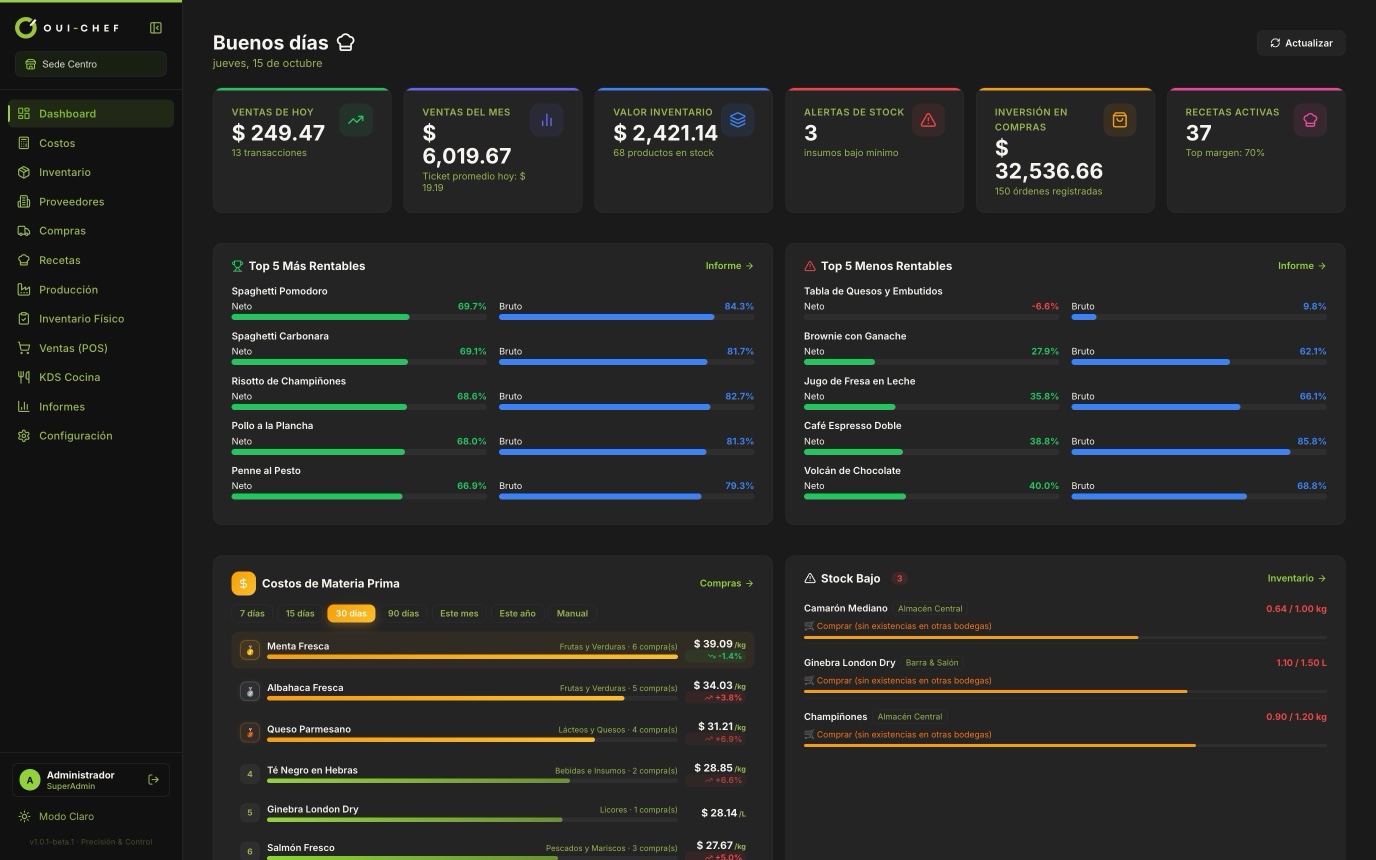This screenshot has width=1376, height=860.
Task: Click Comprar link under Ginebra London Dry
Action: 898,681
